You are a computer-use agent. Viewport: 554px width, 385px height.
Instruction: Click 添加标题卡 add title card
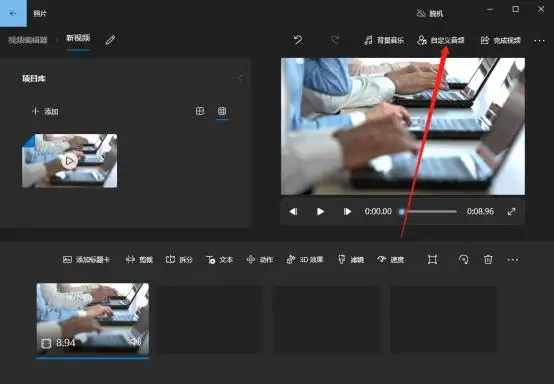pos(86,260)
